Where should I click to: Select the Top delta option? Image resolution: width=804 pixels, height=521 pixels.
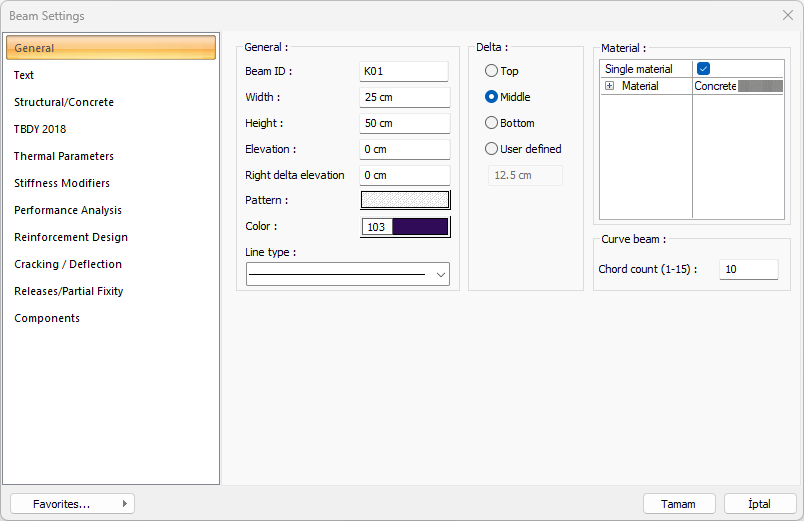click(x=491, y=71)
